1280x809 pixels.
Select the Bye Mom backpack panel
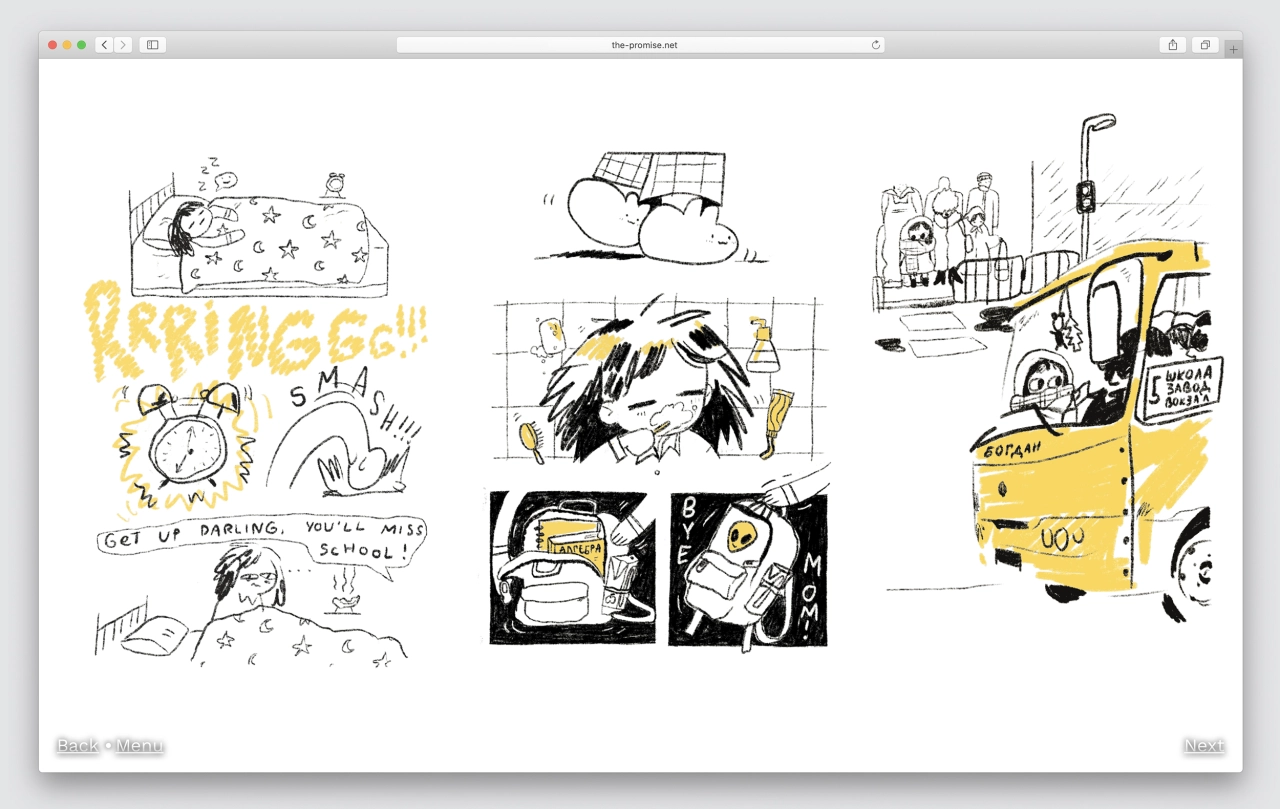[x=748, y=568]
